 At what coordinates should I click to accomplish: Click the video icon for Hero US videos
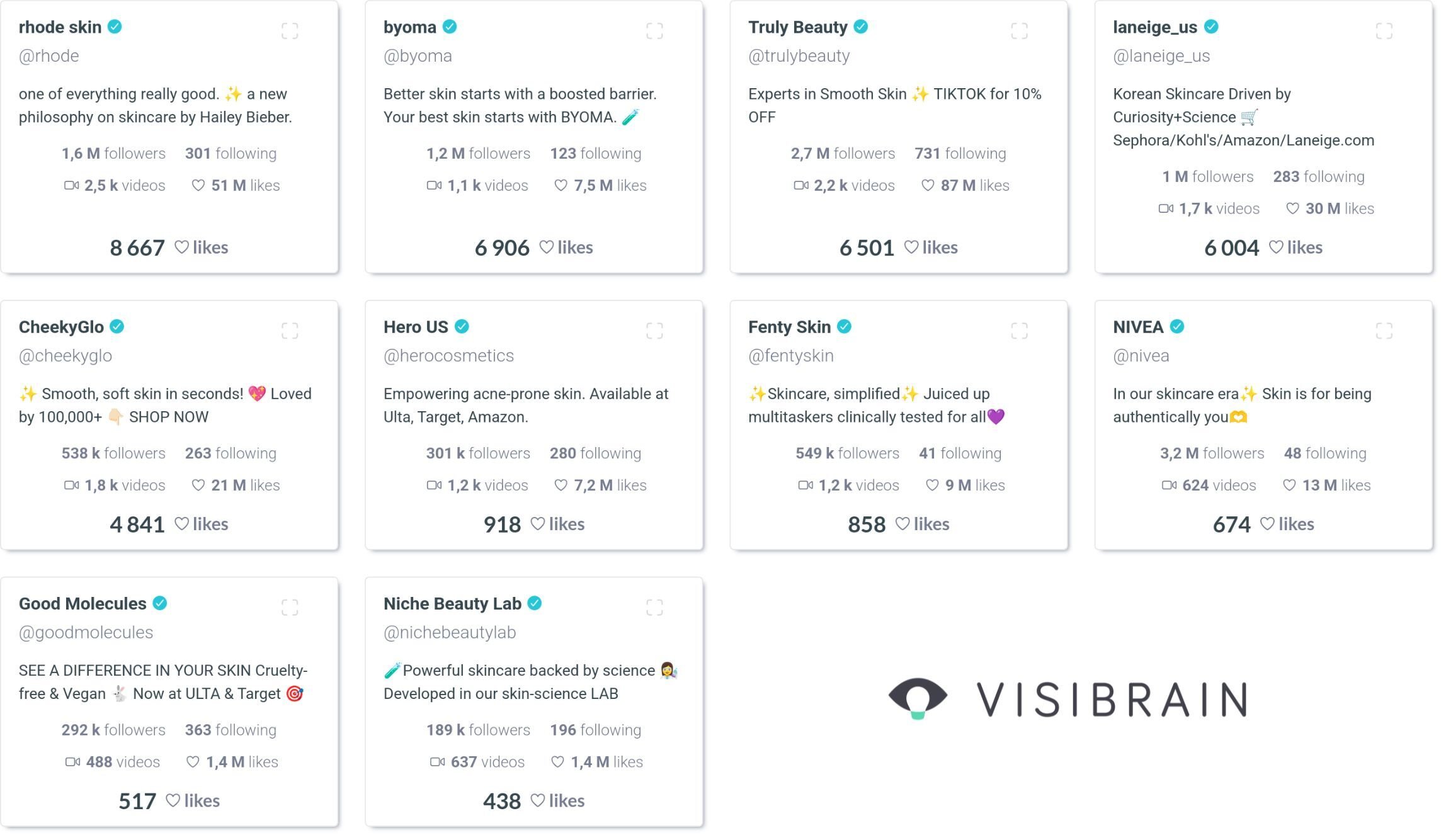pyautogui.click(x=434, y=485)
